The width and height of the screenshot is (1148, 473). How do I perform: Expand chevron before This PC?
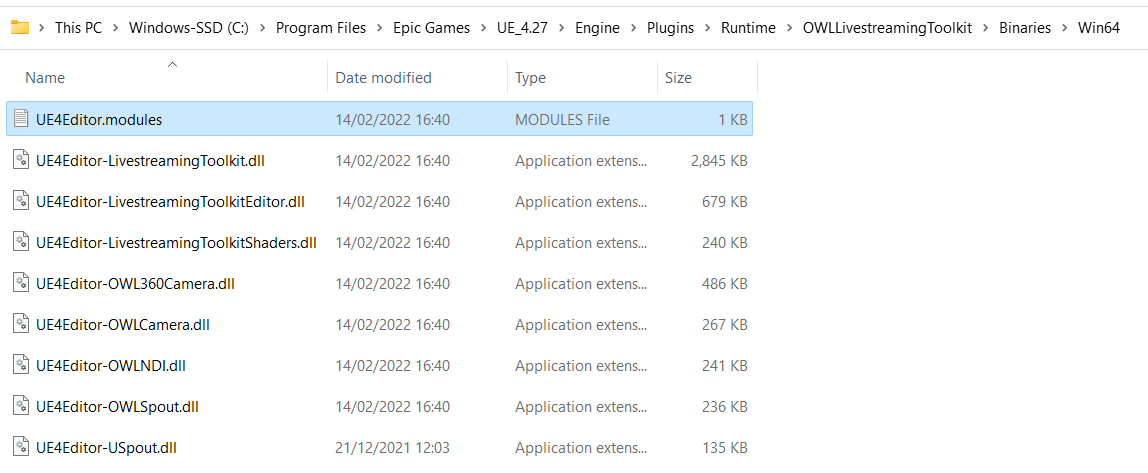[x=42, y=28]
